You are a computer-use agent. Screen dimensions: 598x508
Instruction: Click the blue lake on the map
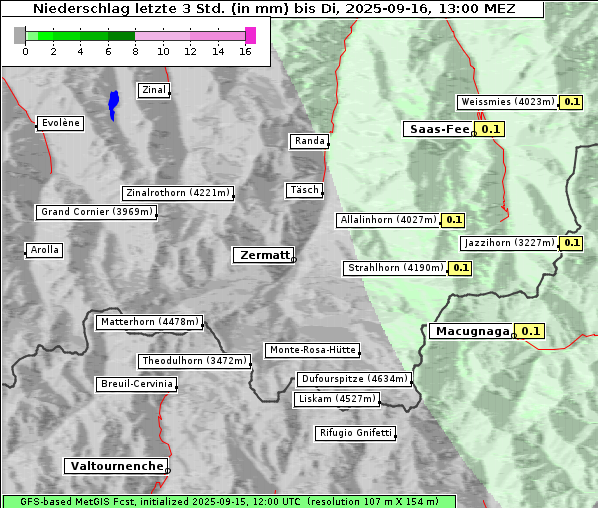(x=113, y=105)
